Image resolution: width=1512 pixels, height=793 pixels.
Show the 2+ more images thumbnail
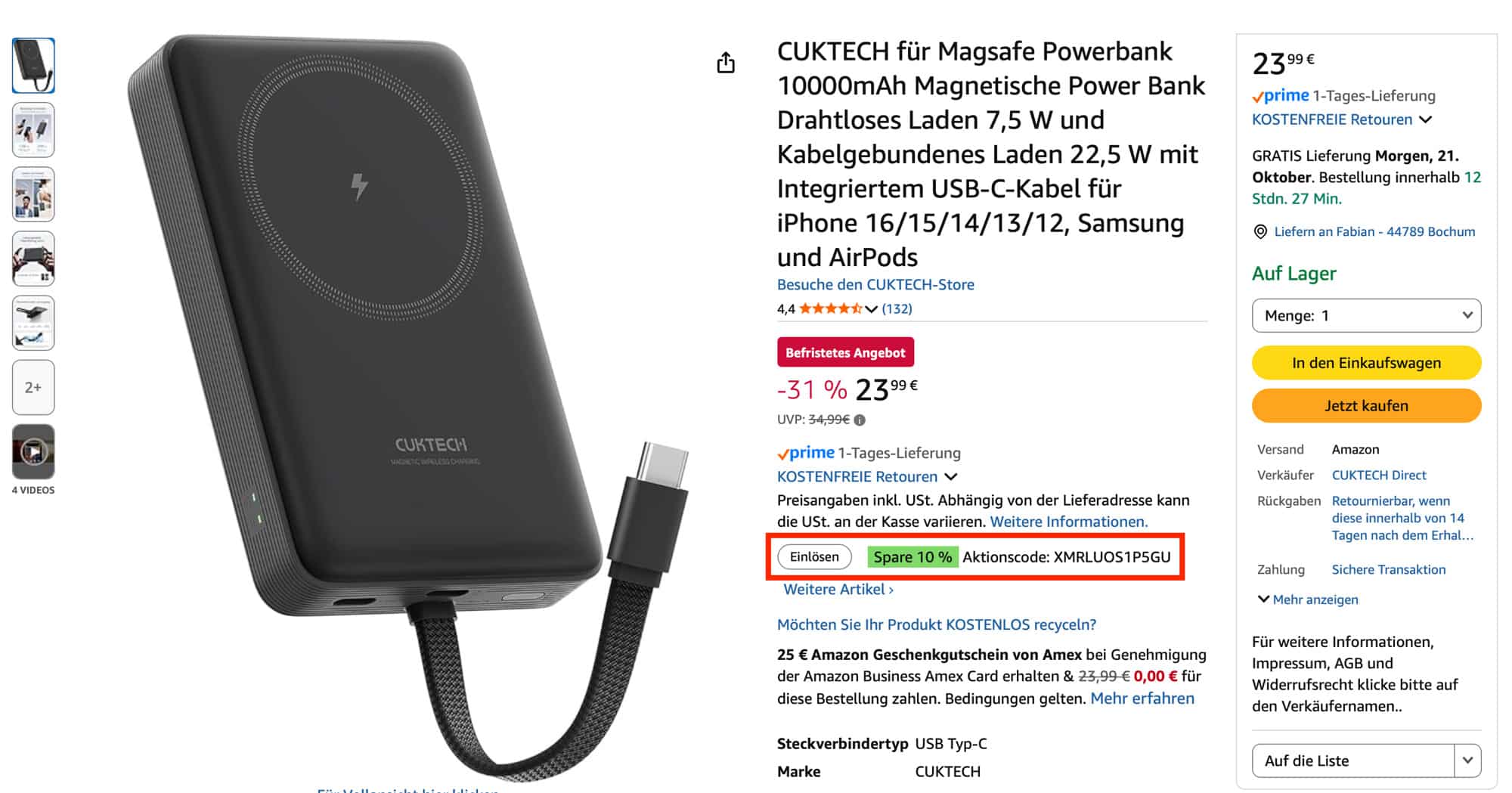click(33, 387)
